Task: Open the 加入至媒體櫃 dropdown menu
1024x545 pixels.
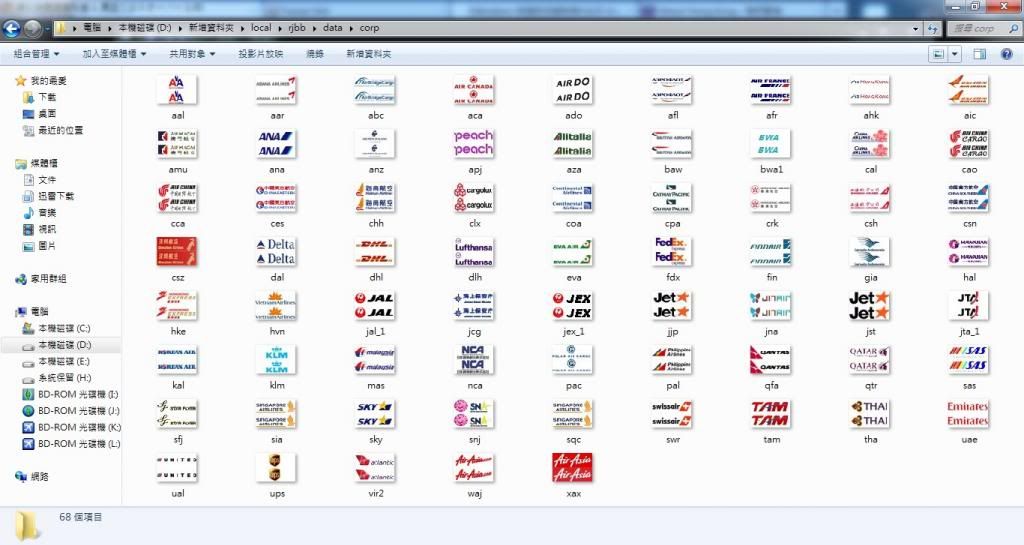Action: pos(114,54)
